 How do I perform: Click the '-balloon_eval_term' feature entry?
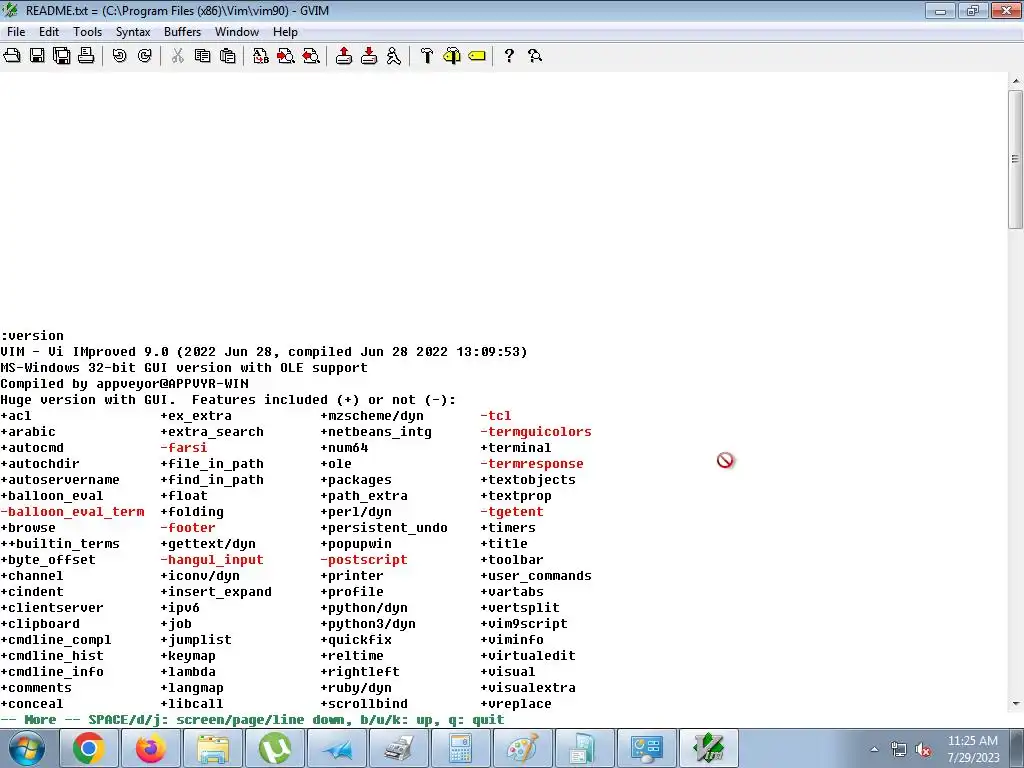(72, 512)
